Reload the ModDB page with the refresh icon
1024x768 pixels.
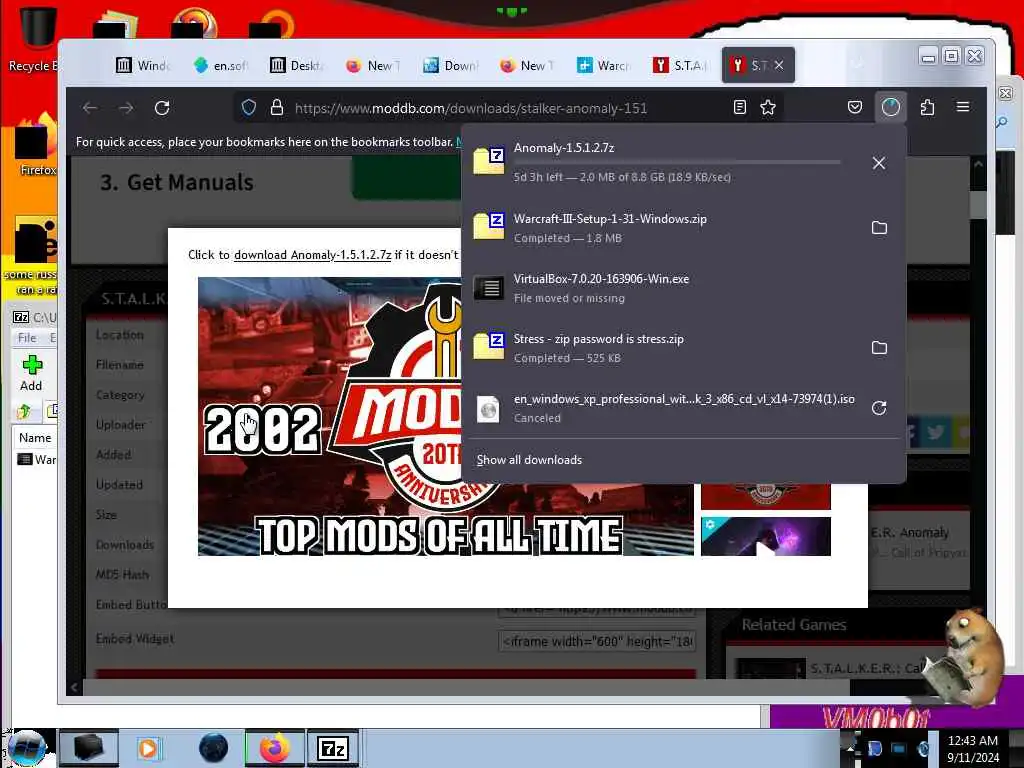pyautogui.click(x=162, y=108)
